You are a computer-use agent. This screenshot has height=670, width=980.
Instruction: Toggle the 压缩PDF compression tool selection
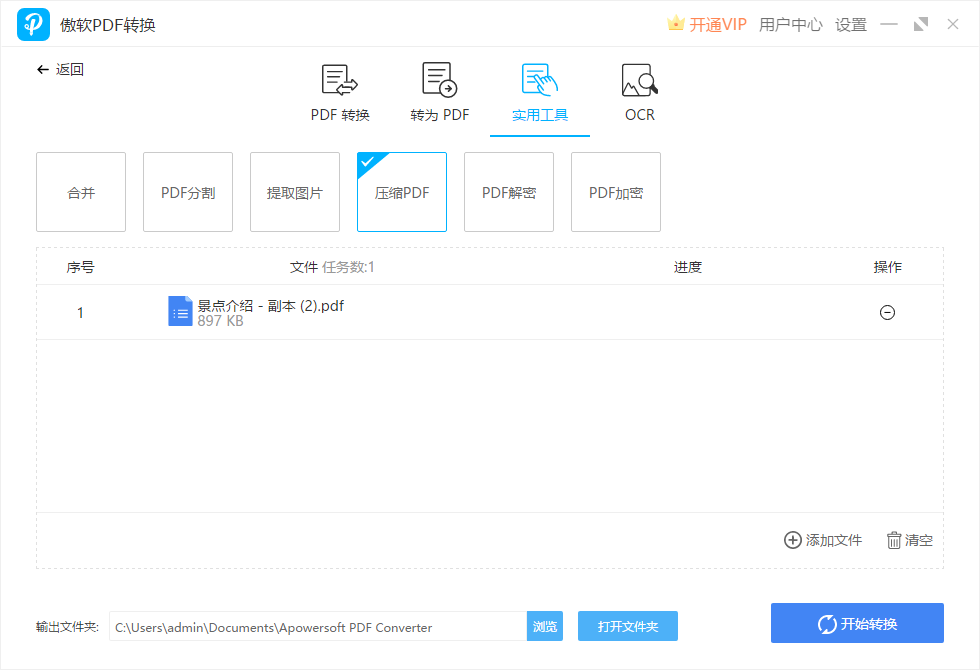401,192
